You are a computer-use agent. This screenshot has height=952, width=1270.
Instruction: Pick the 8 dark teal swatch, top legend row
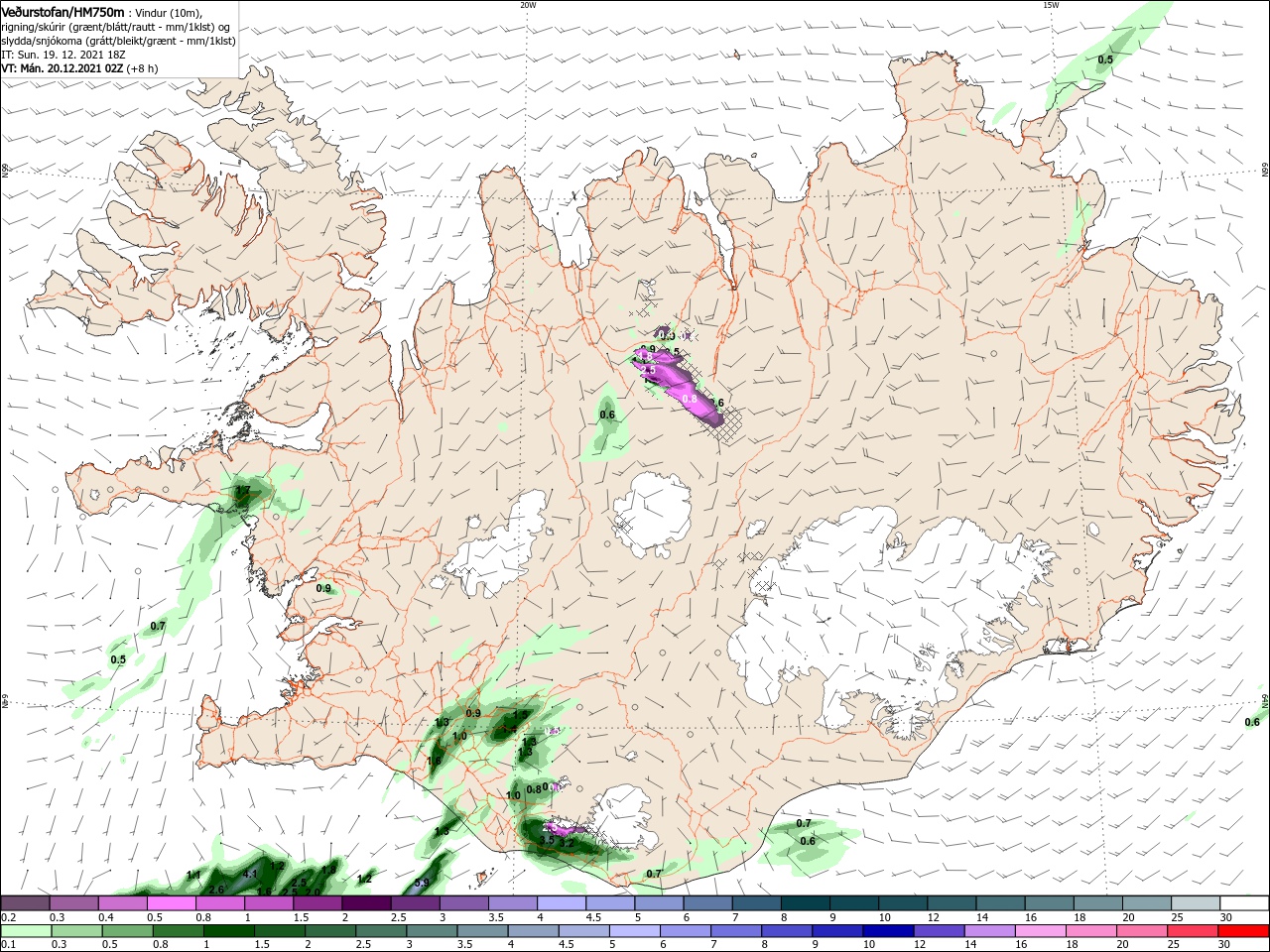click(804, 903)
